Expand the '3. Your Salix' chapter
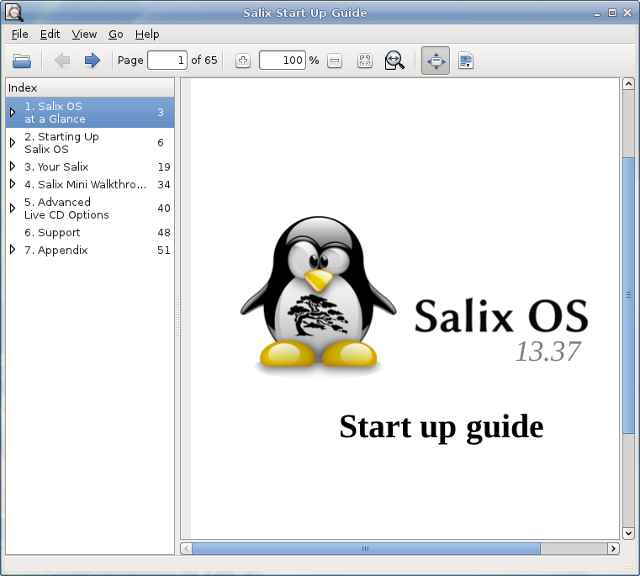 (x=13, y=167)
